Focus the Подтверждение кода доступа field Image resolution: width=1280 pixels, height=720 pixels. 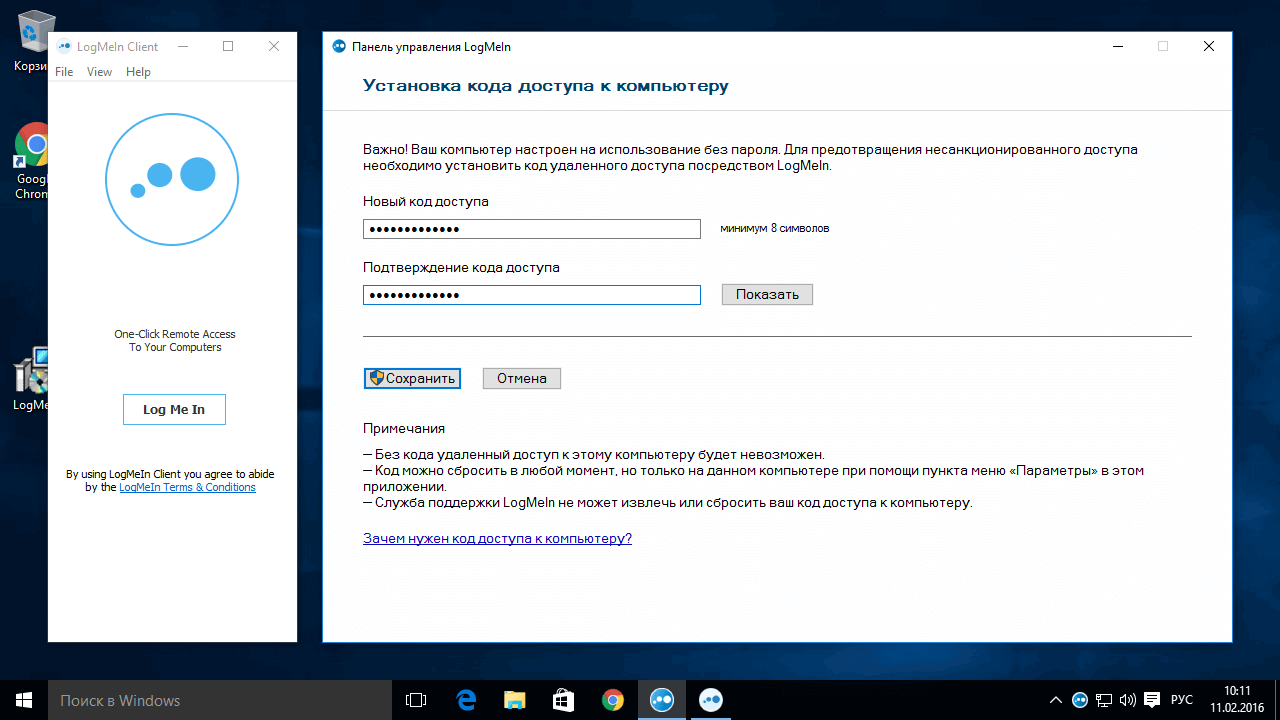pos(532,295)
